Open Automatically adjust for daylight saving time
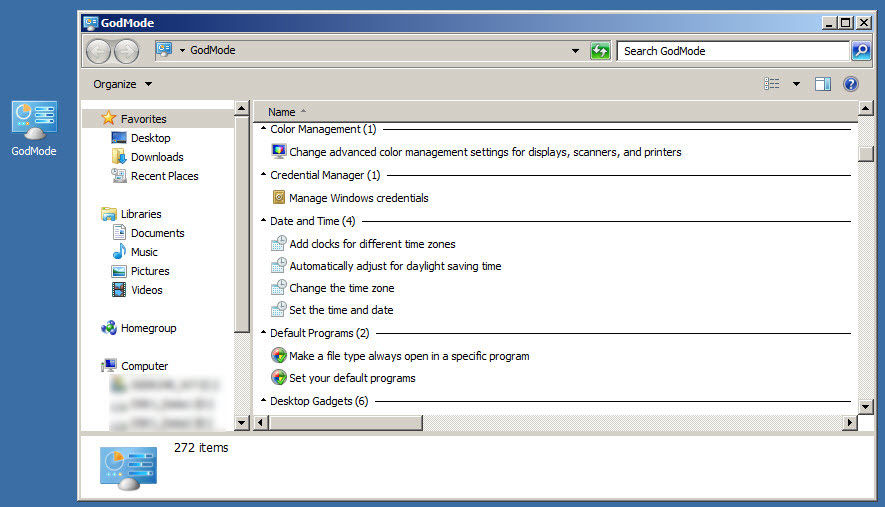The height and width of the screenshot is (507, 885). 395,266
